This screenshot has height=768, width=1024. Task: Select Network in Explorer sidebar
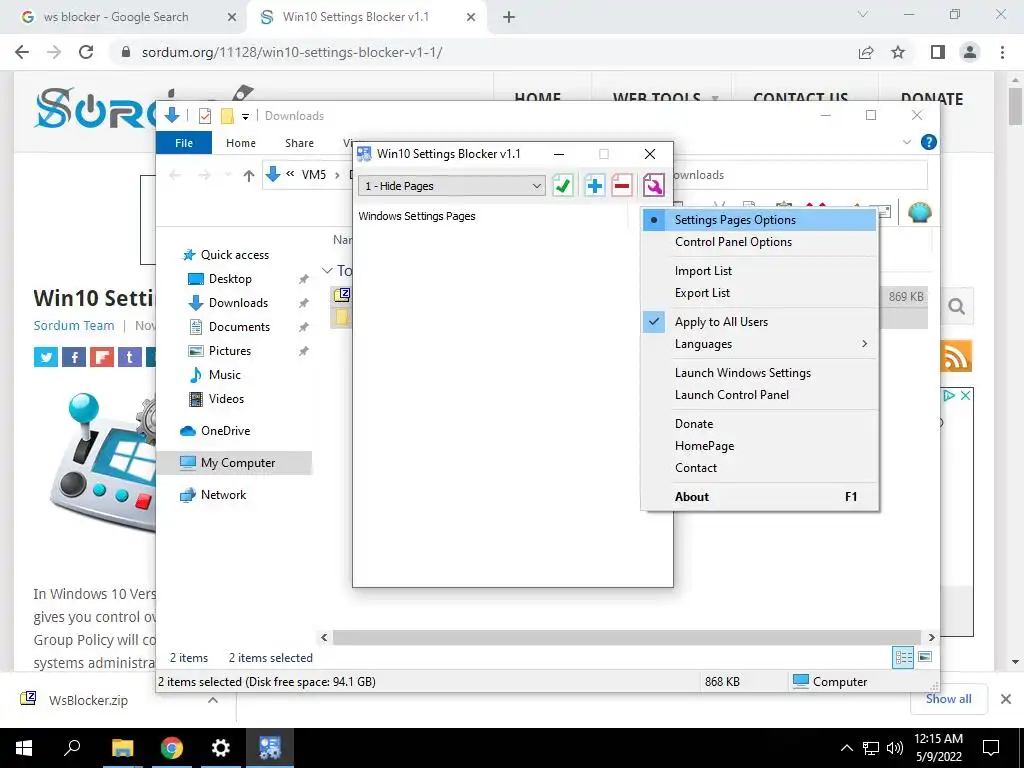(x=223, y=494)
